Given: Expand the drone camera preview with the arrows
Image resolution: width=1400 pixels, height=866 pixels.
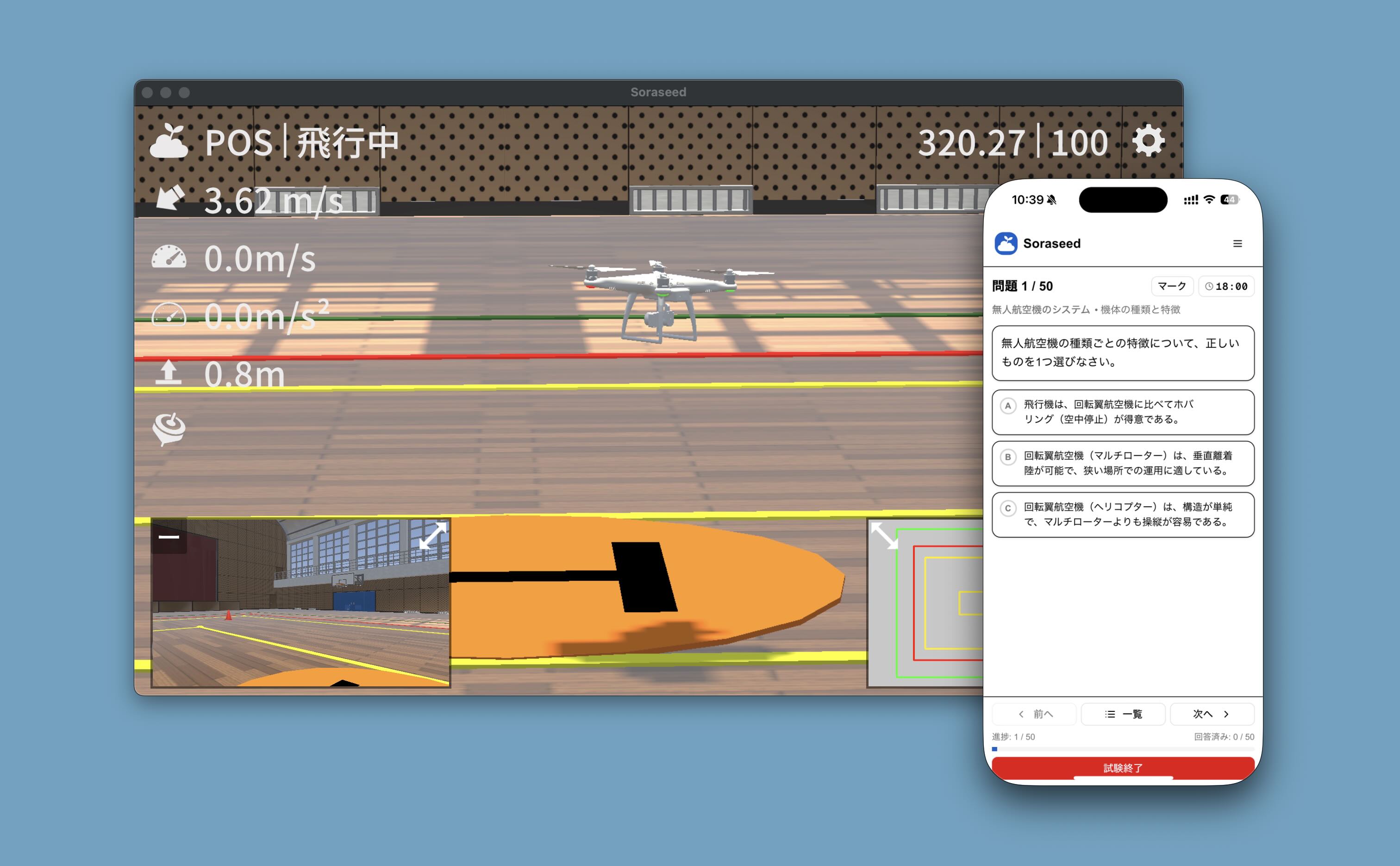Looking at the screenshot, I should tap(432, 536).
